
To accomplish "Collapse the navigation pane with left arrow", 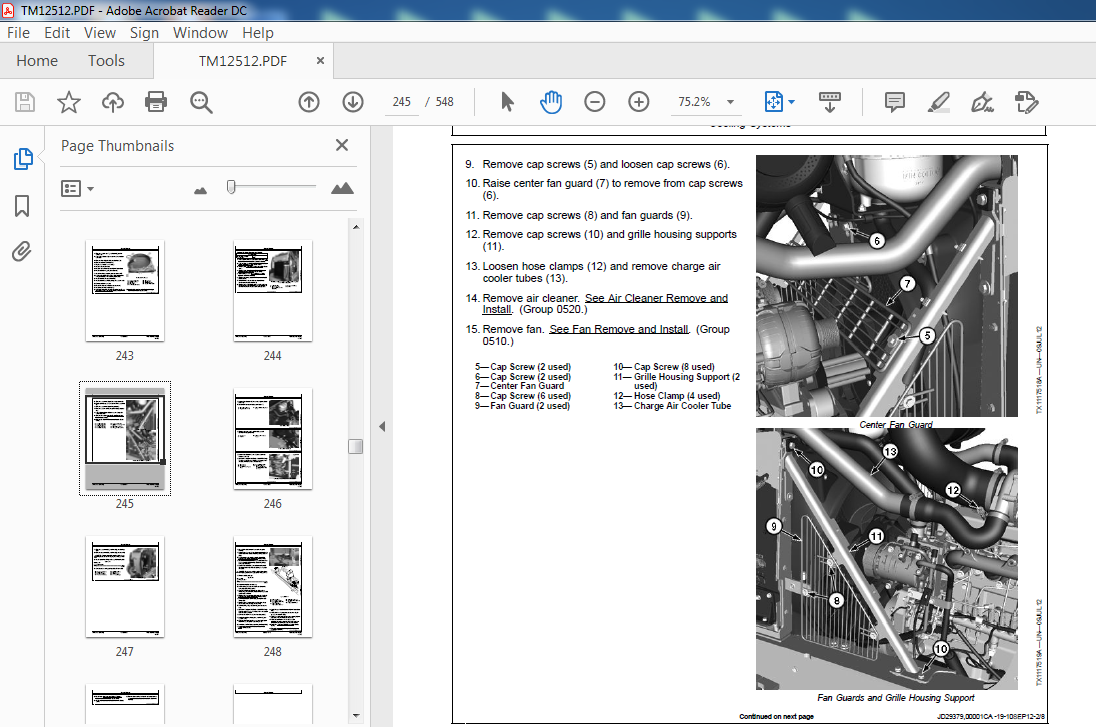I will 382,426.
